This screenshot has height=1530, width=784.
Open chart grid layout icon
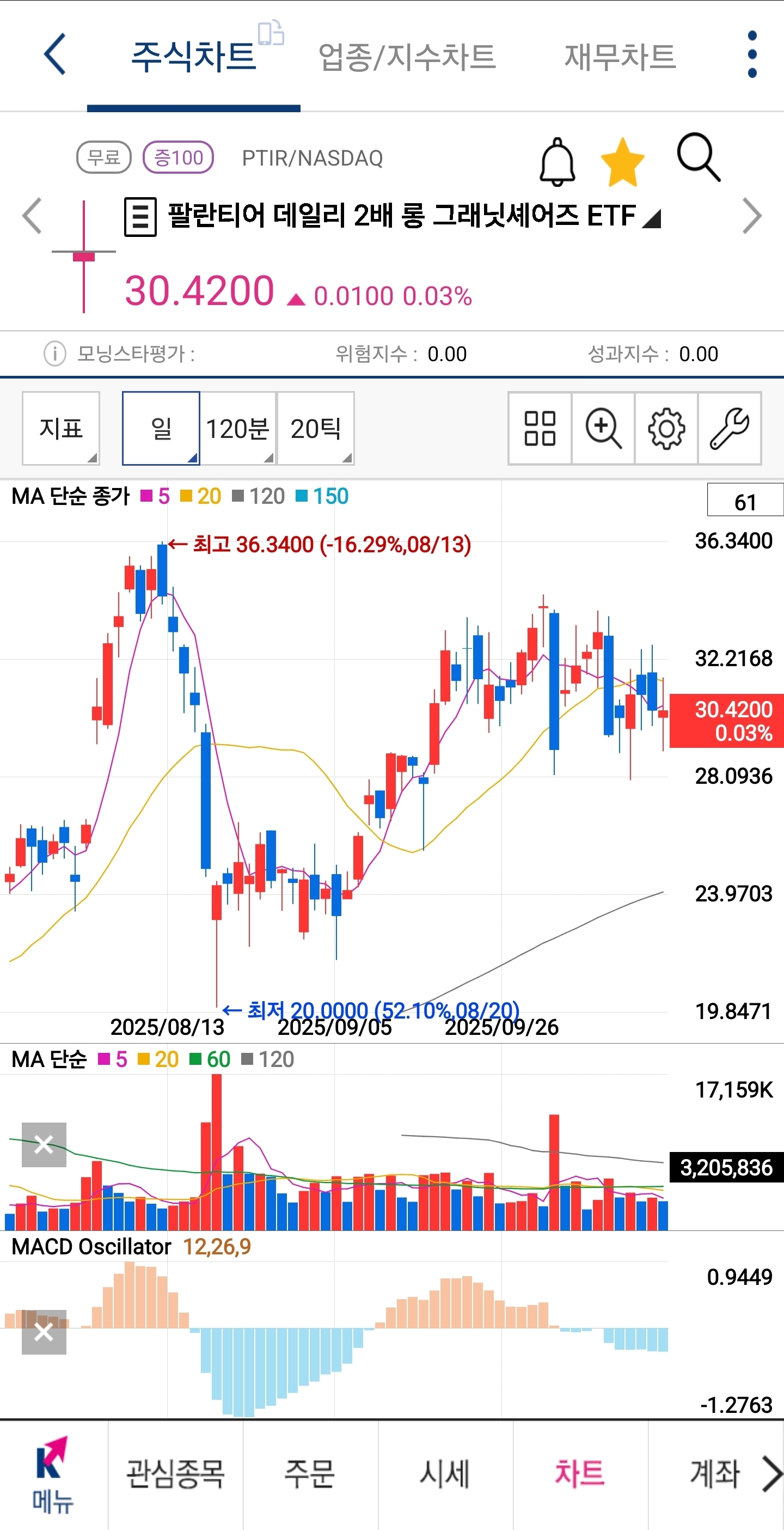(540, 428)
